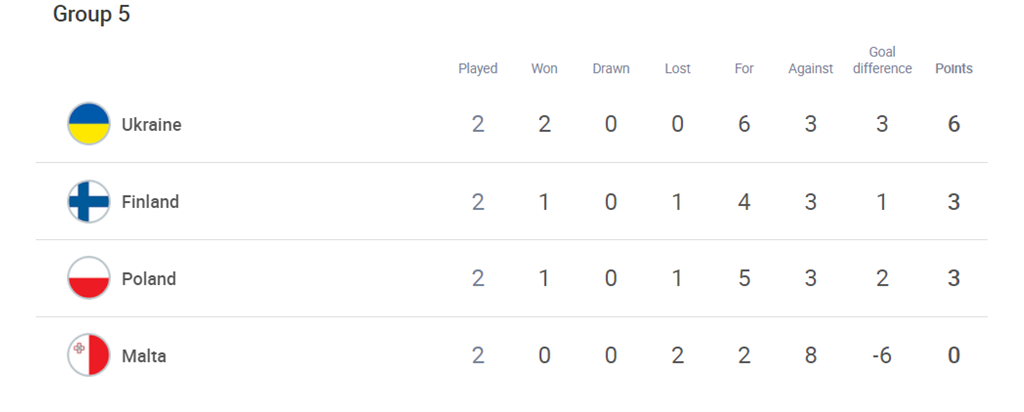Click the Ukraine flag icon

tap(89, 125)
